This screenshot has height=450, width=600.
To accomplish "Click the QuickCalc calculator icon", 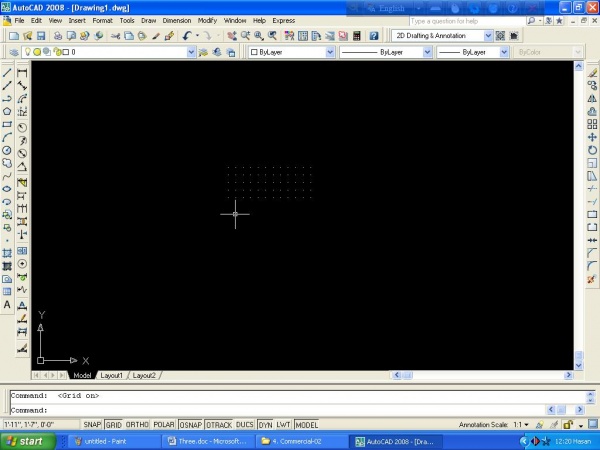I will (357, 36).
